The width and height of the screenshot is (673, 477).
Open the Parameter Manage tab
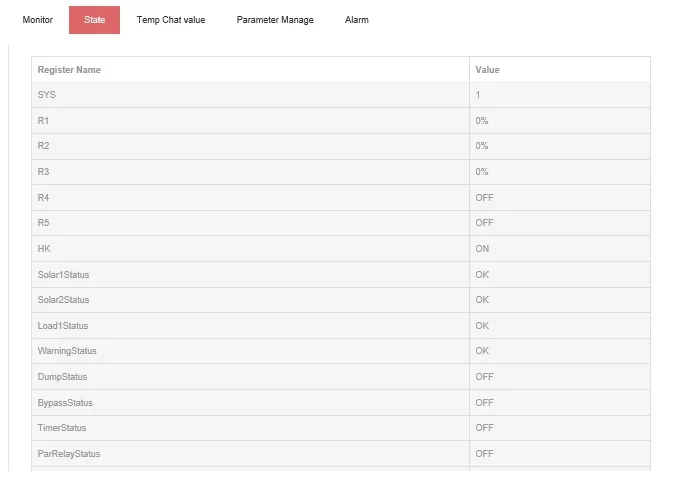[x=275, y=20]
